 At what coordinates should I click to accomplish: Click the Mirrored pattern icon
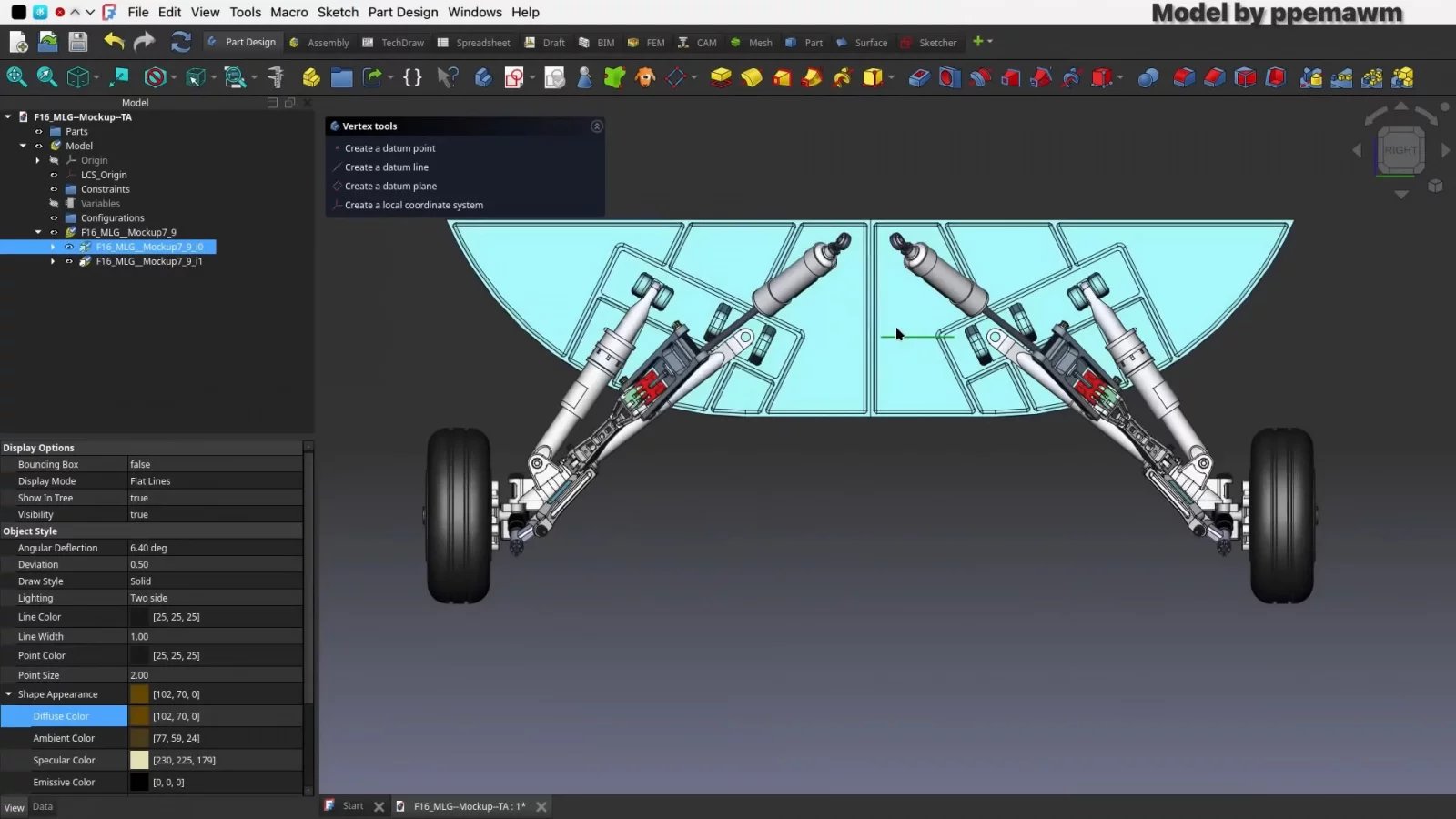click(1311, 77)
